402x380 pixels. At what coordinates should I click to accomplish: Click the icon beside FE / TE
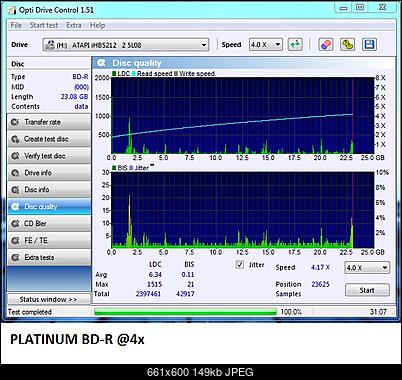pyautogui.click(x=15, y=240)
